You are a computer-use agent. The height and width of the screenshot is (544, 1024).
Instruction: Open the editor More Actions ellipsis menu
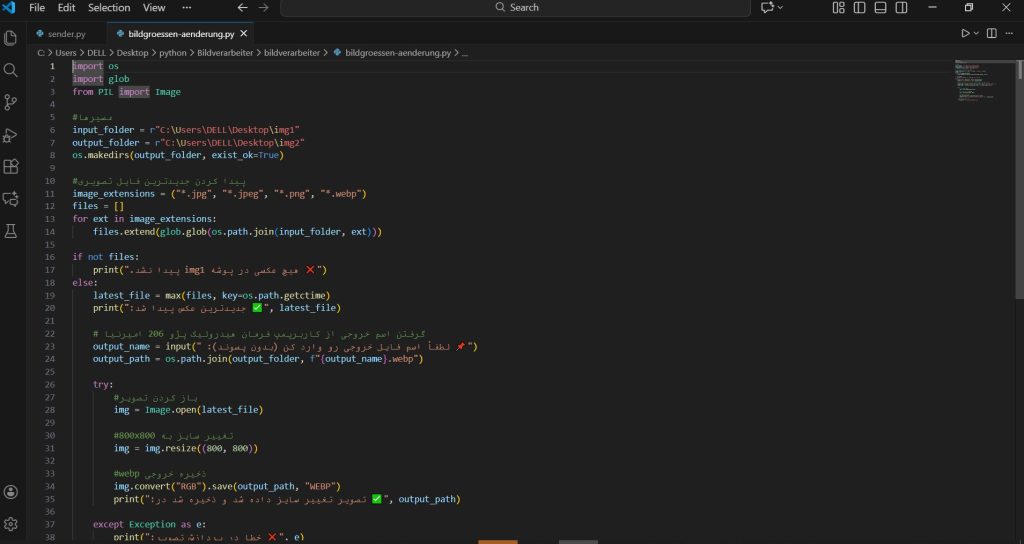1011,33
